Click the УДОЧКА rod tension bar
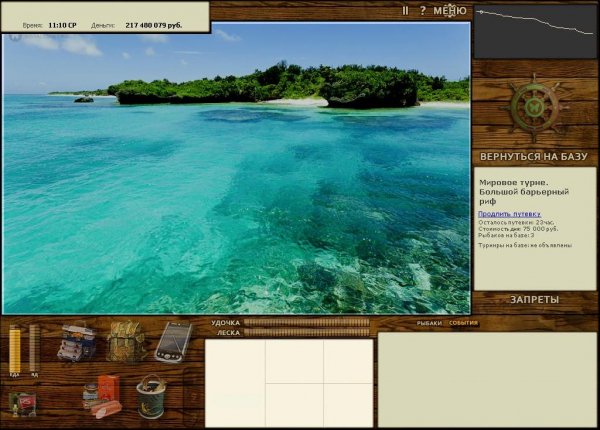 (x=307, y=322)
